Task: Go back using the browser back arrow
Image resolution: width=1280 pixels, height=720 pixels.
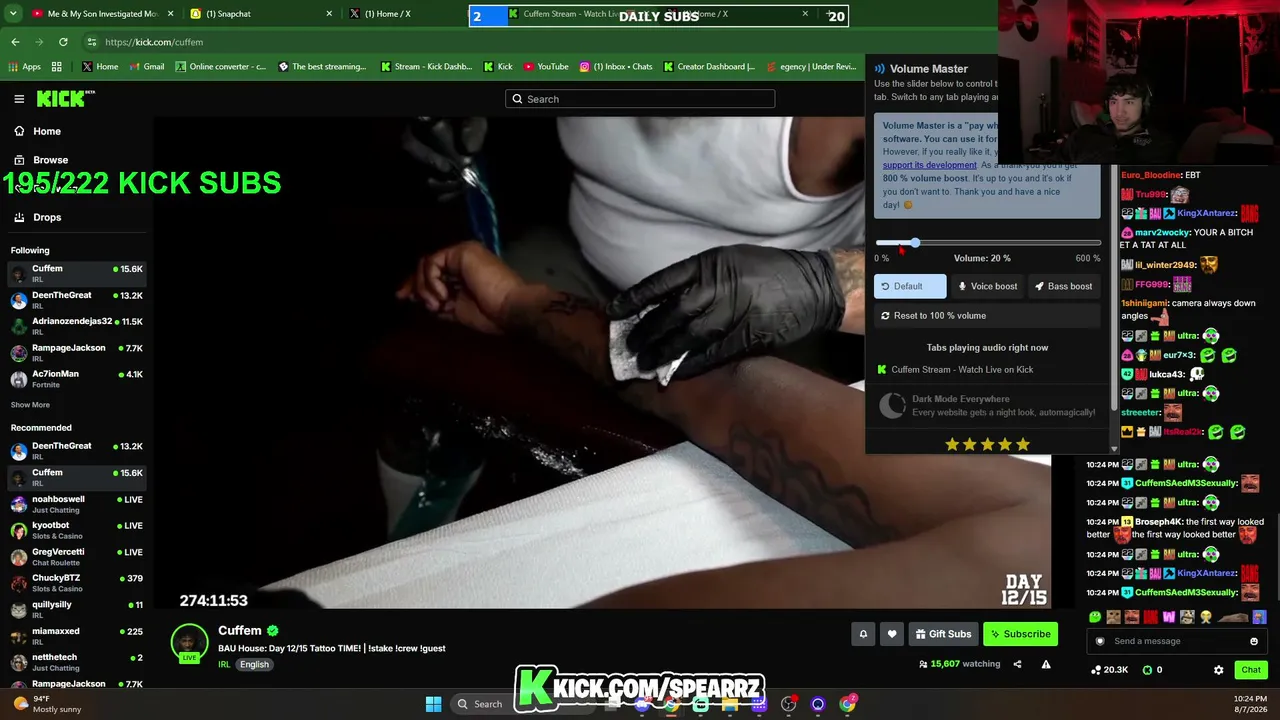Action: pos(15,42)
